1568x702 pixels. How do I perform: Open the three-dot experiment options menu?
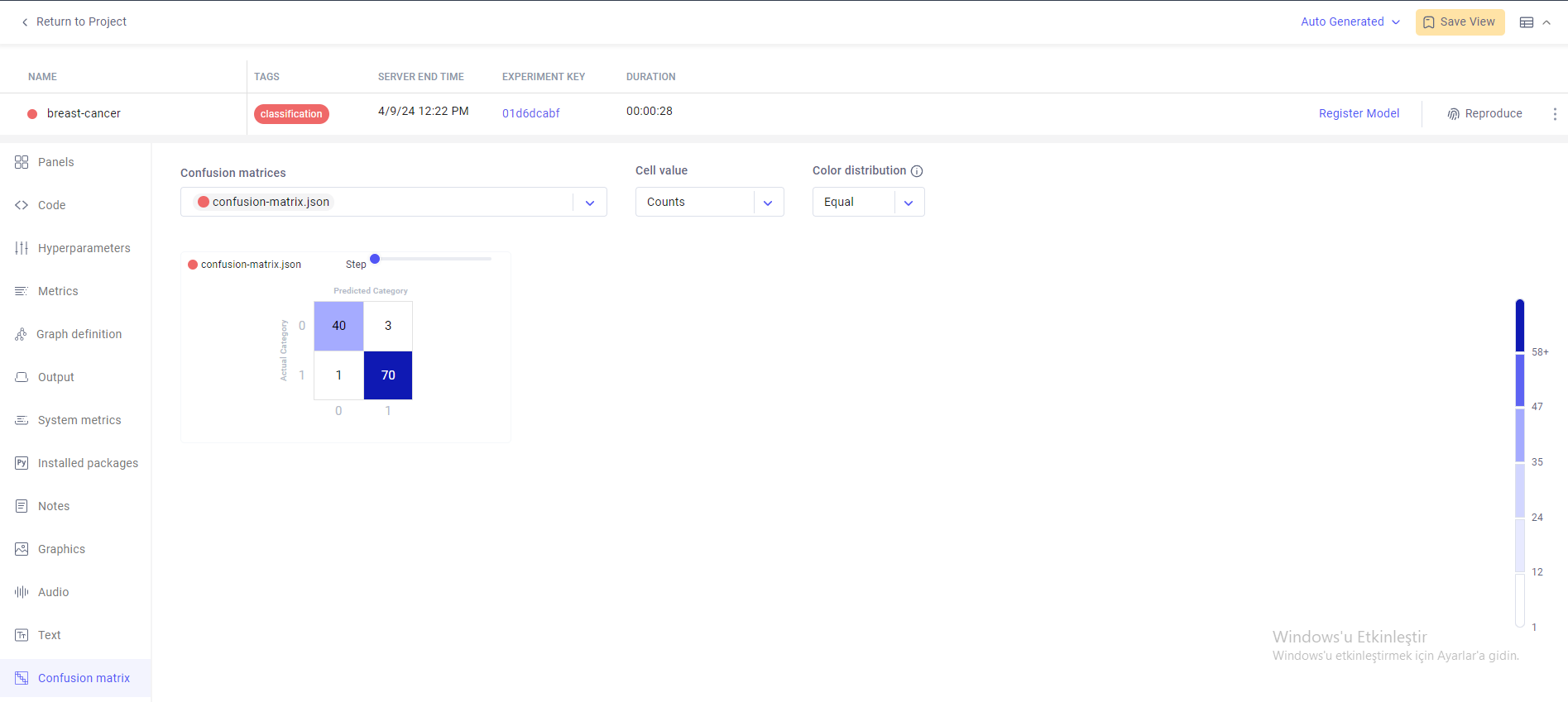point(1555,114)
